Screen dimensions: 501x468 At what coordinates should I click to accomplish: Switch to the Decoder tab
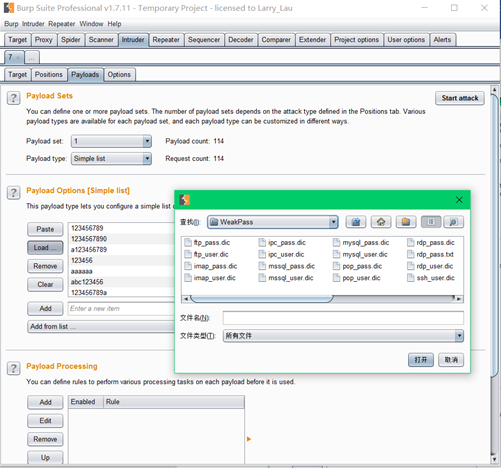click(241, 40)
